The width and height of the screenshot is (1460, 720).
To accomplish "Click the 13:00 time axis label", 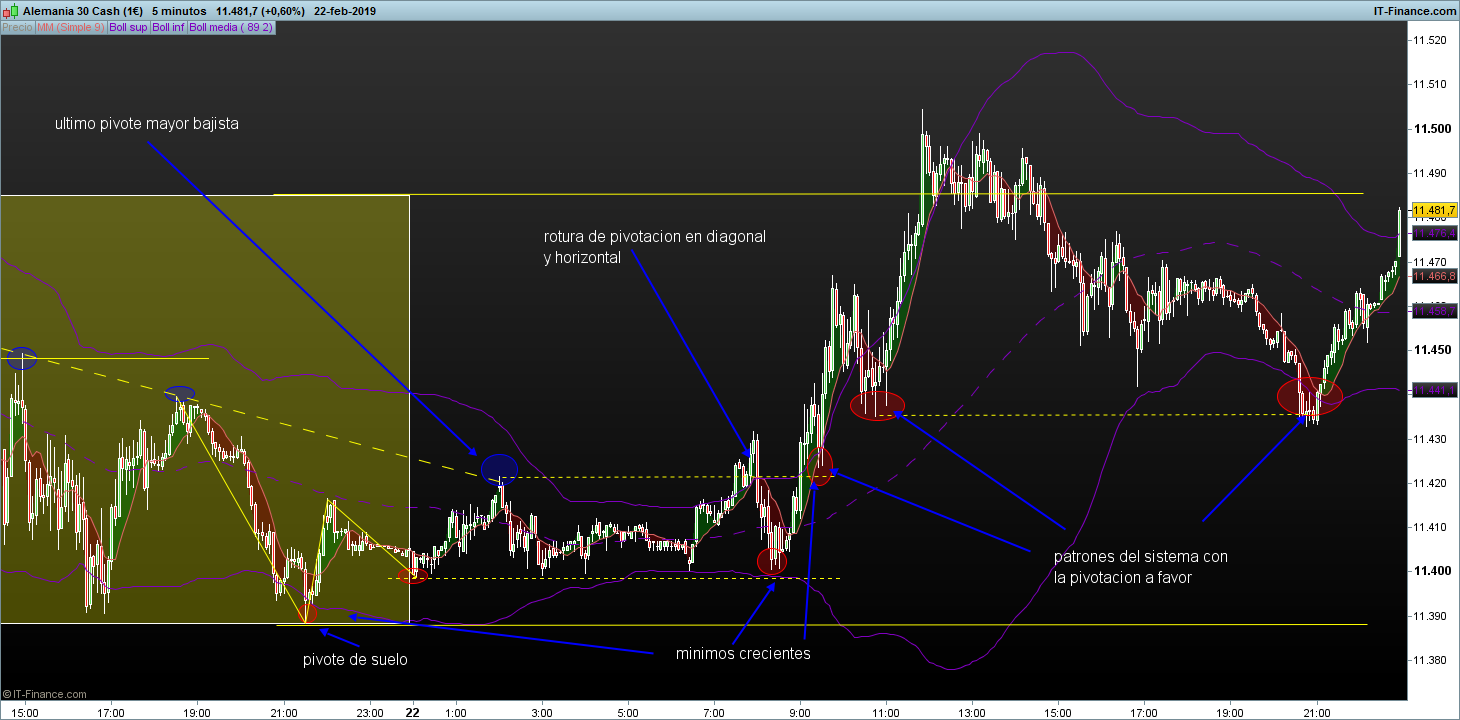I will (x=972, y=713).
